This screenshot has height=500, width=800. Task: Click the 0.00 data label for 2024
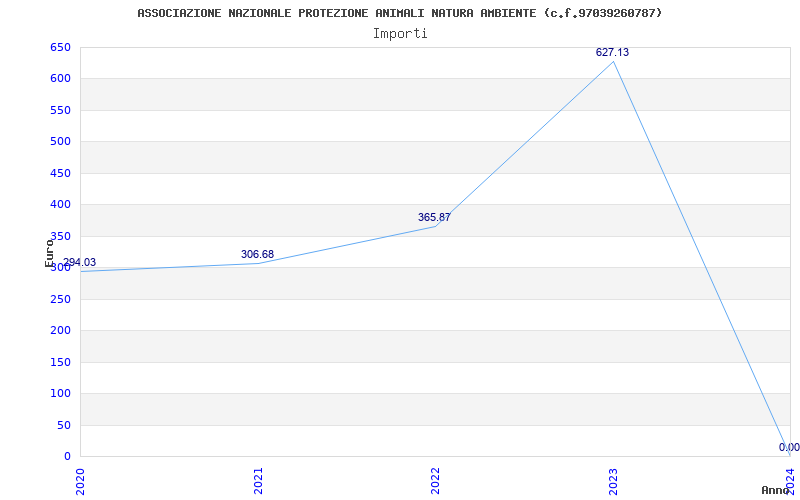[x=789, y=447]
